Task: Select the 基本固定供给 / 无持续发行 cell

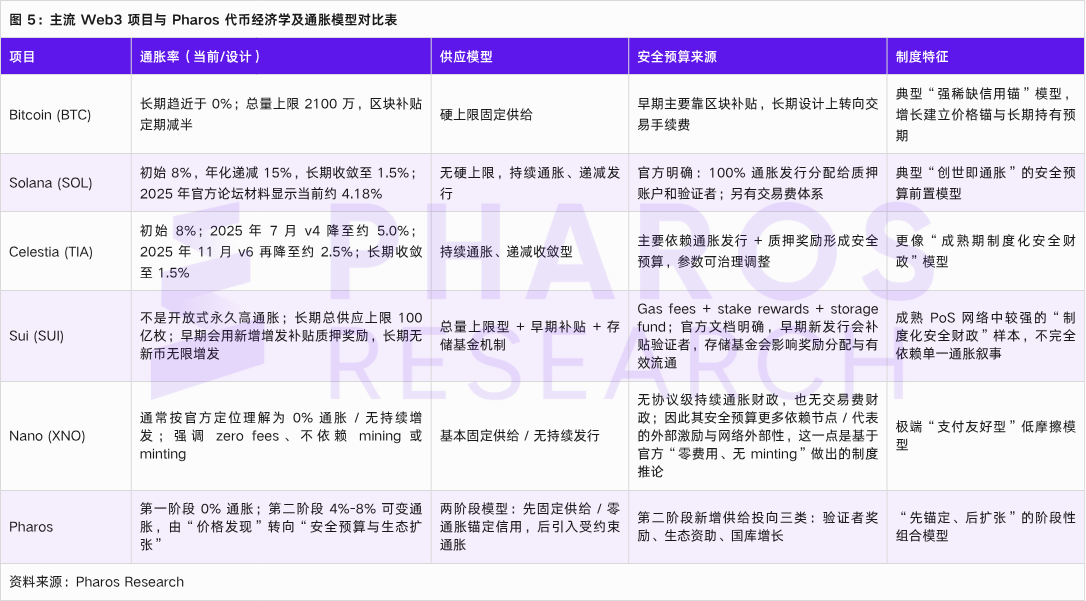Action: tap(520, 436)
